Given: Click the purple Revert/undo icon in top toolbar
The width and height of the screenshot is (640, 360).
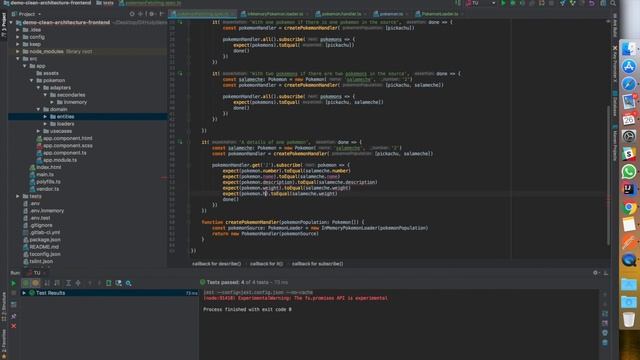Looking at the screenshot, I should (x=591, y=3).
